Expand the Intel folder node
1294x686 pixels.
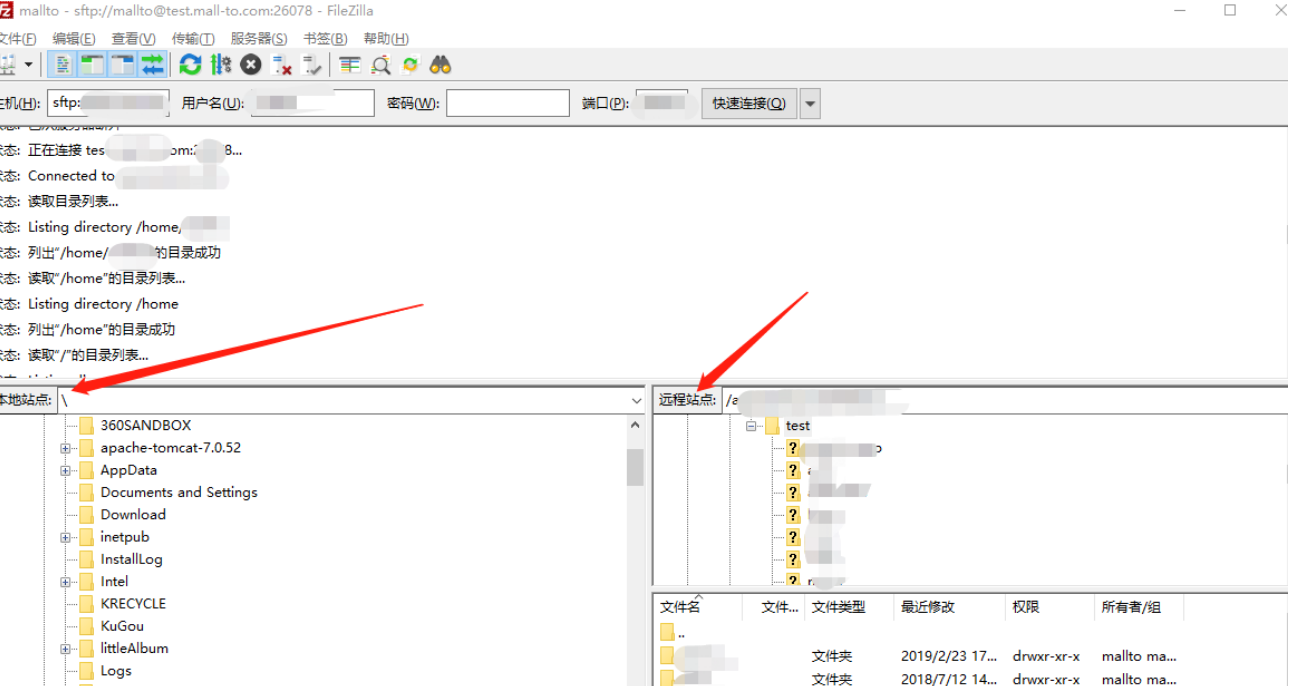click(65, 581)
